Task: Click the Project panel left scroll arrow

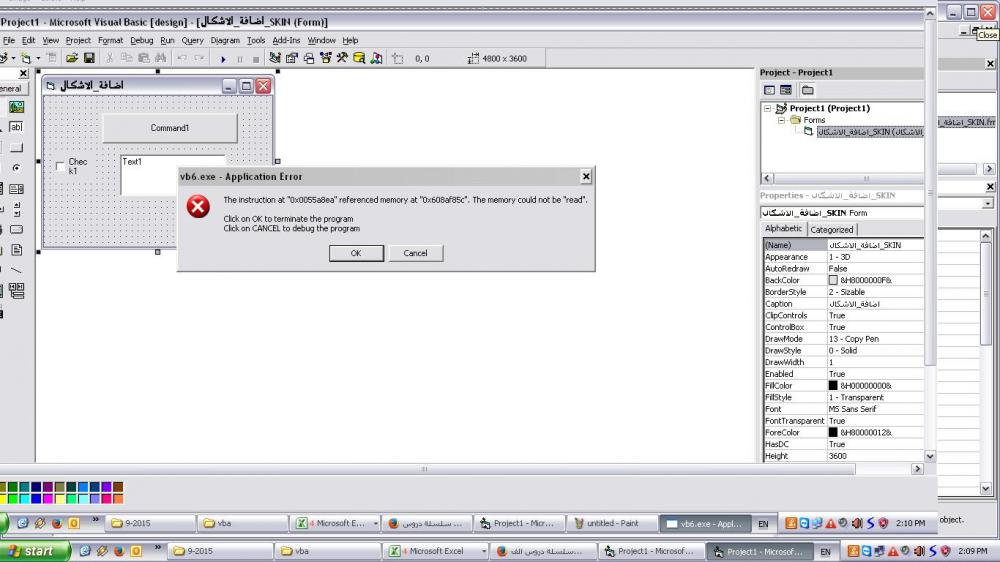Action: 767,179
